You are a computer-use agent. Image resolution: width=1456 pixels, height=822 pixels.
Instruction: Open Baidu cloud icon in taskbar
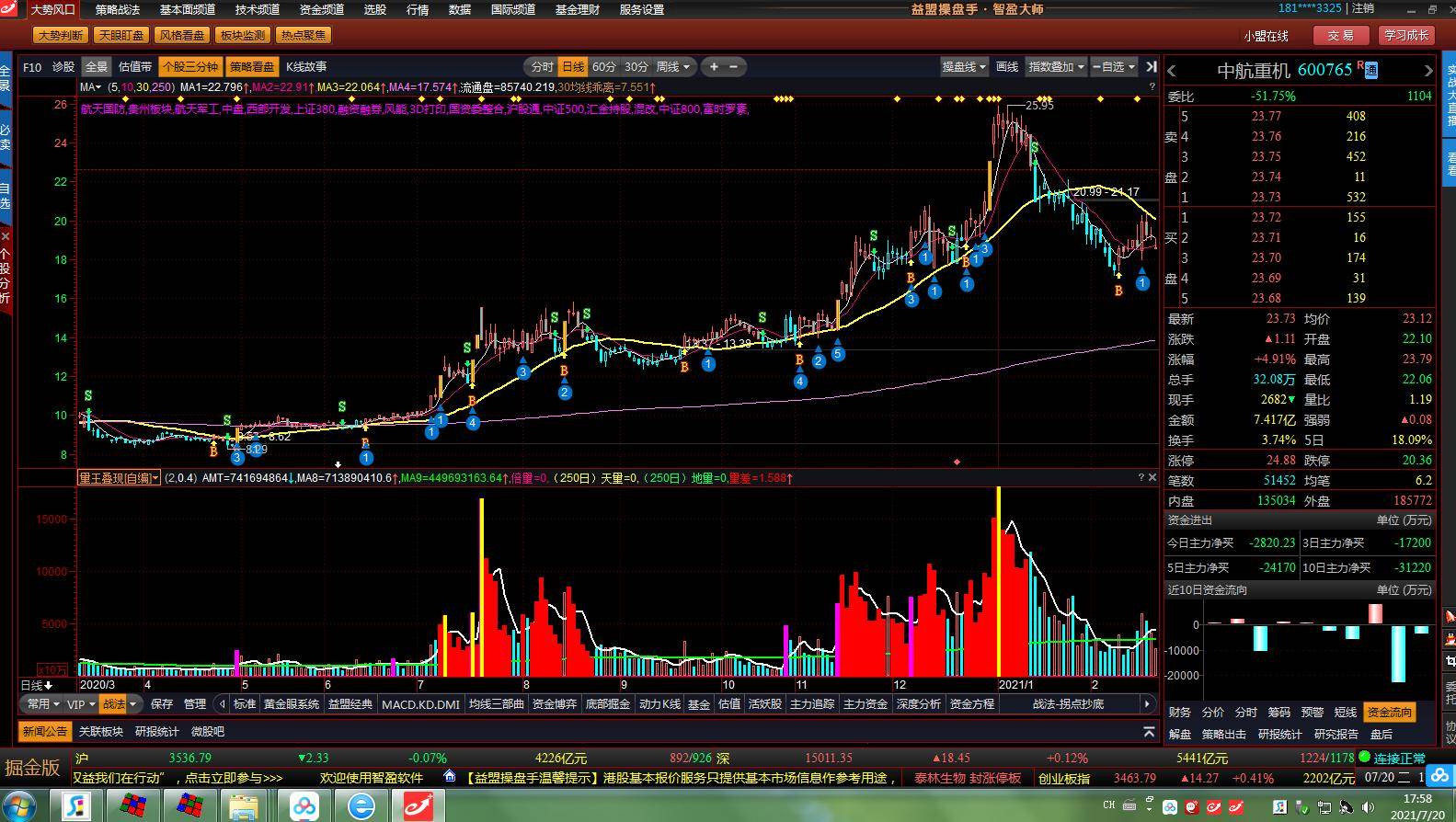click(304, 806)
